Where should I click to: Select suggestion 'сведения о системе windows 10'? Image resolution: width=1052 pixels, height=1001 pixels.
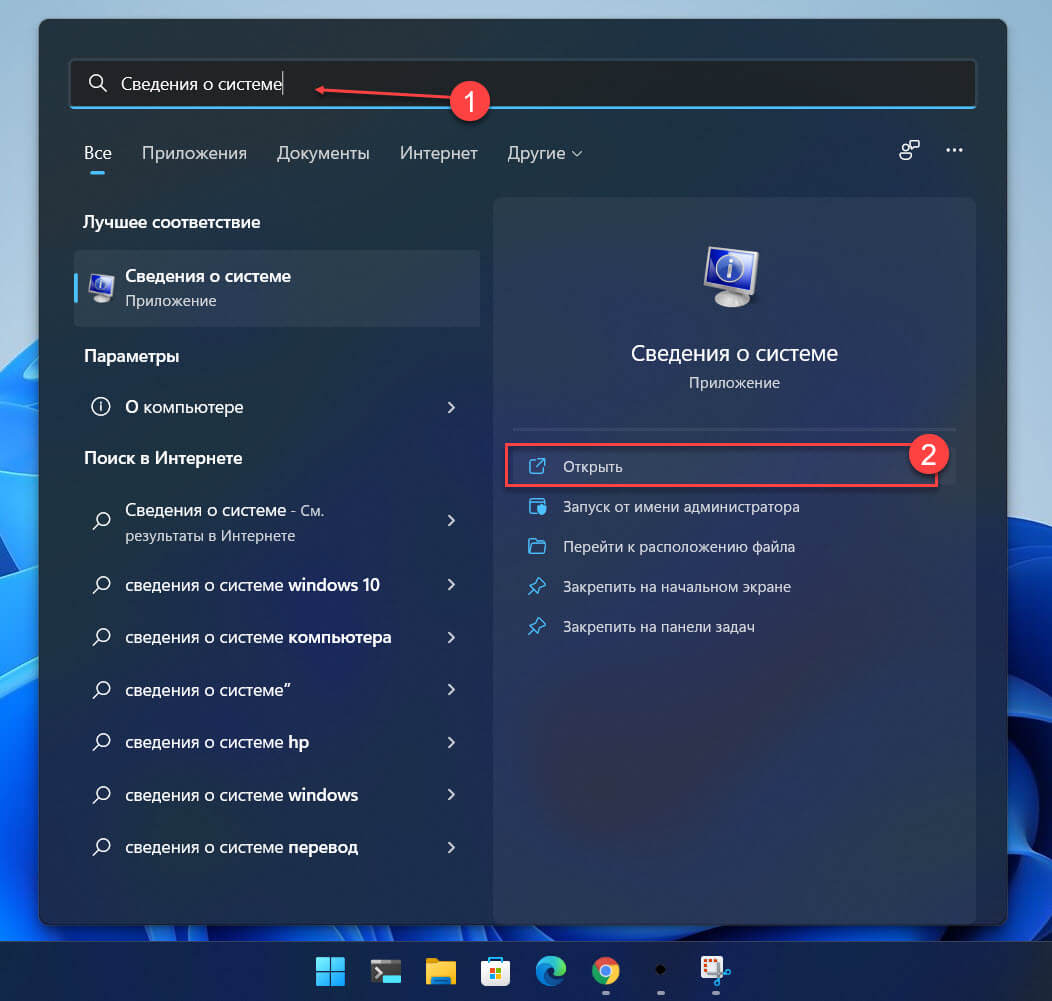point(277,585)
